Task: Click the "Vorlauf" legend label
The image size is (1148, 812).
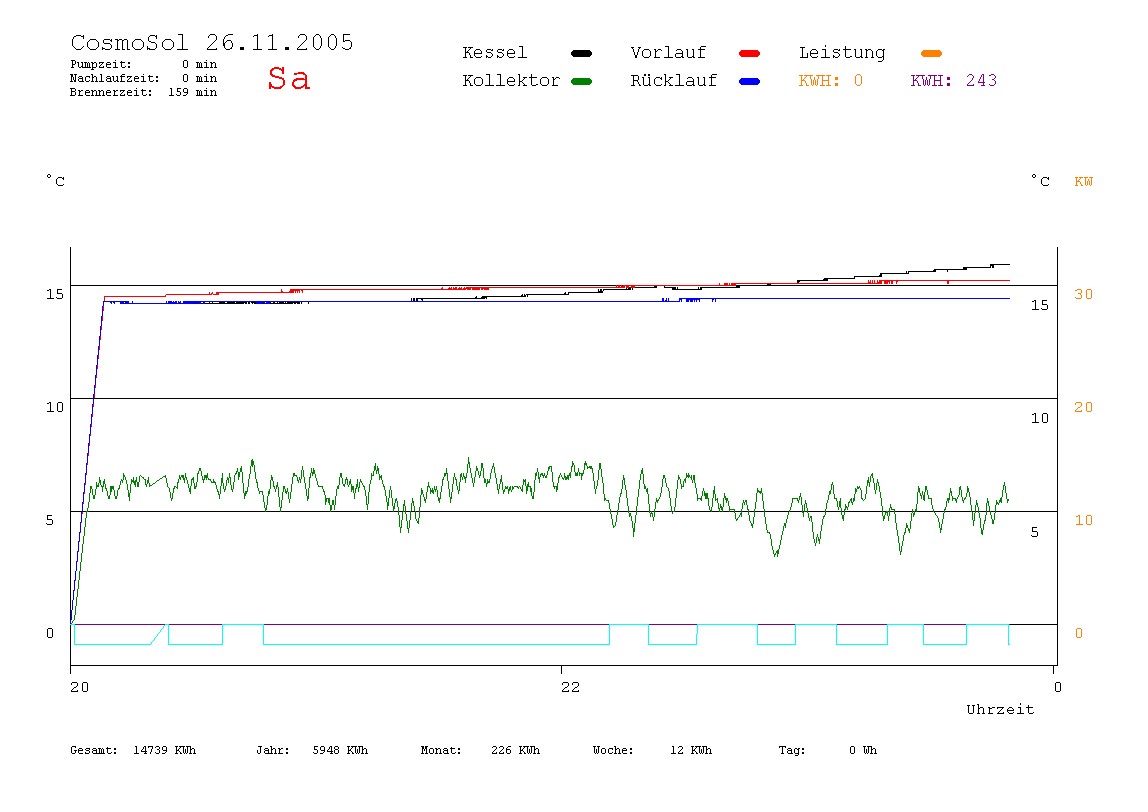Action: tap(668, 53)
